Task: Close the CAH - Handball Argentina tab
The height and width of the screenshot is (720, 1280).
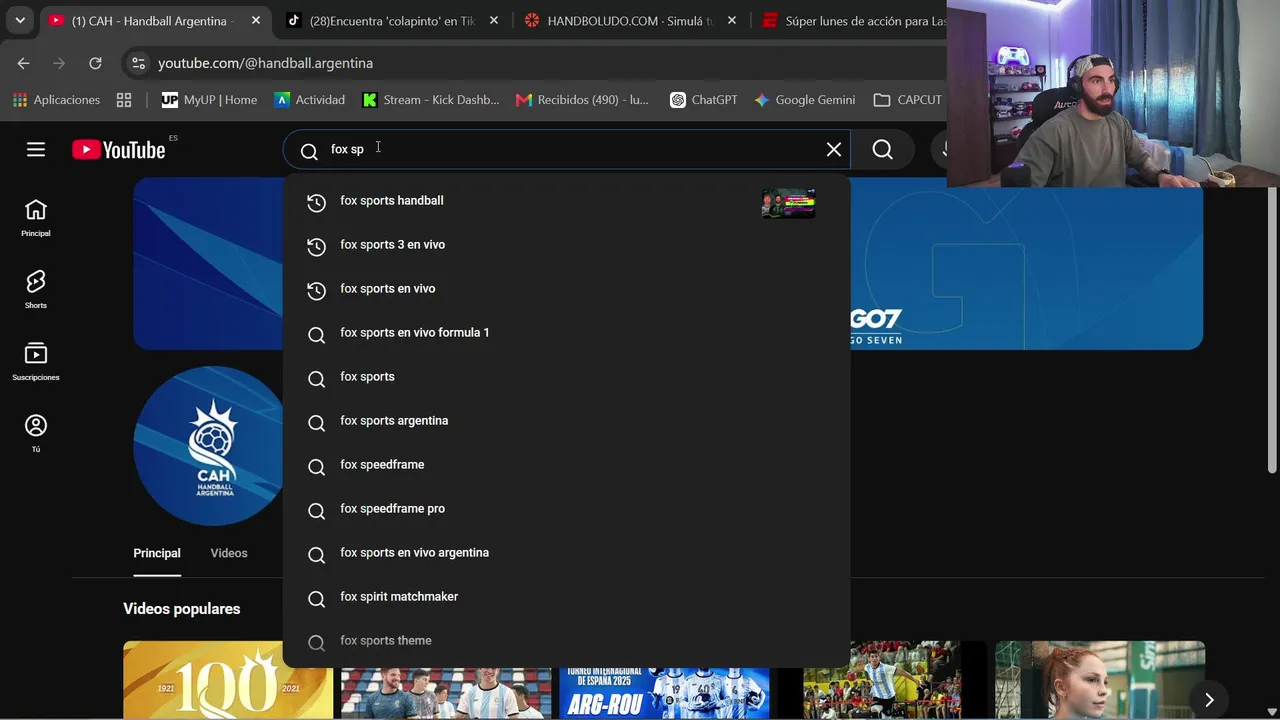Action: 256,20
